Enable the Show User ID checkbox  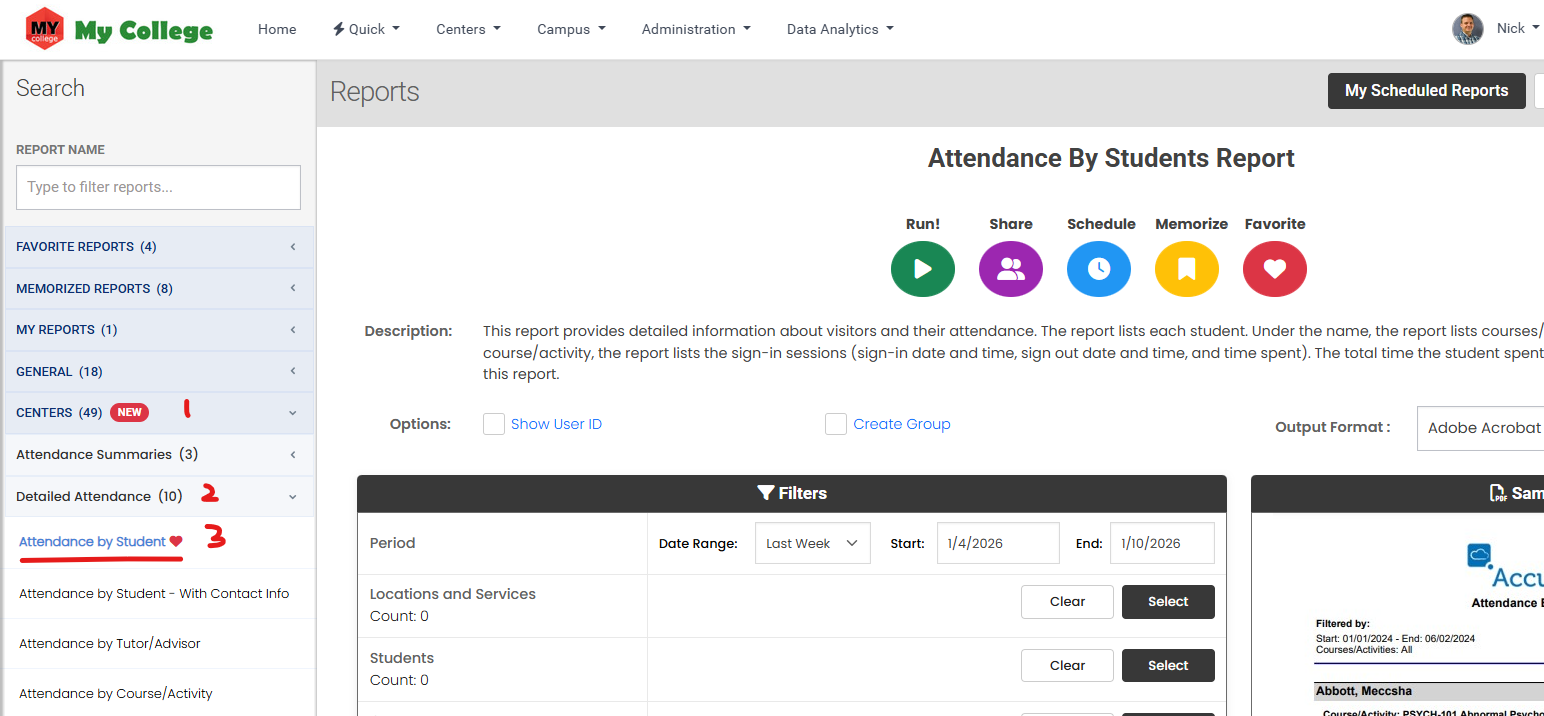(494, 424)
